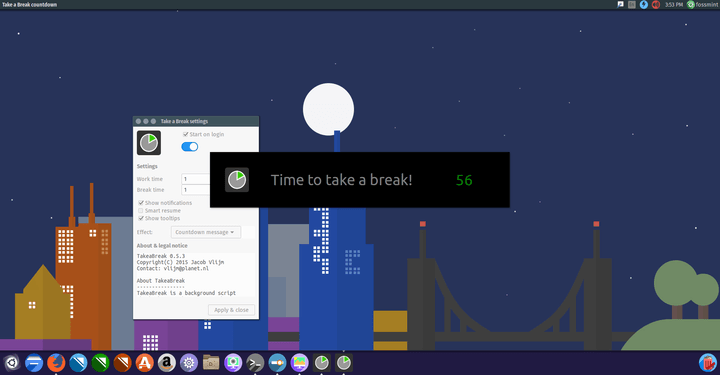Open the trash icon in dock corner

[708, 363]
